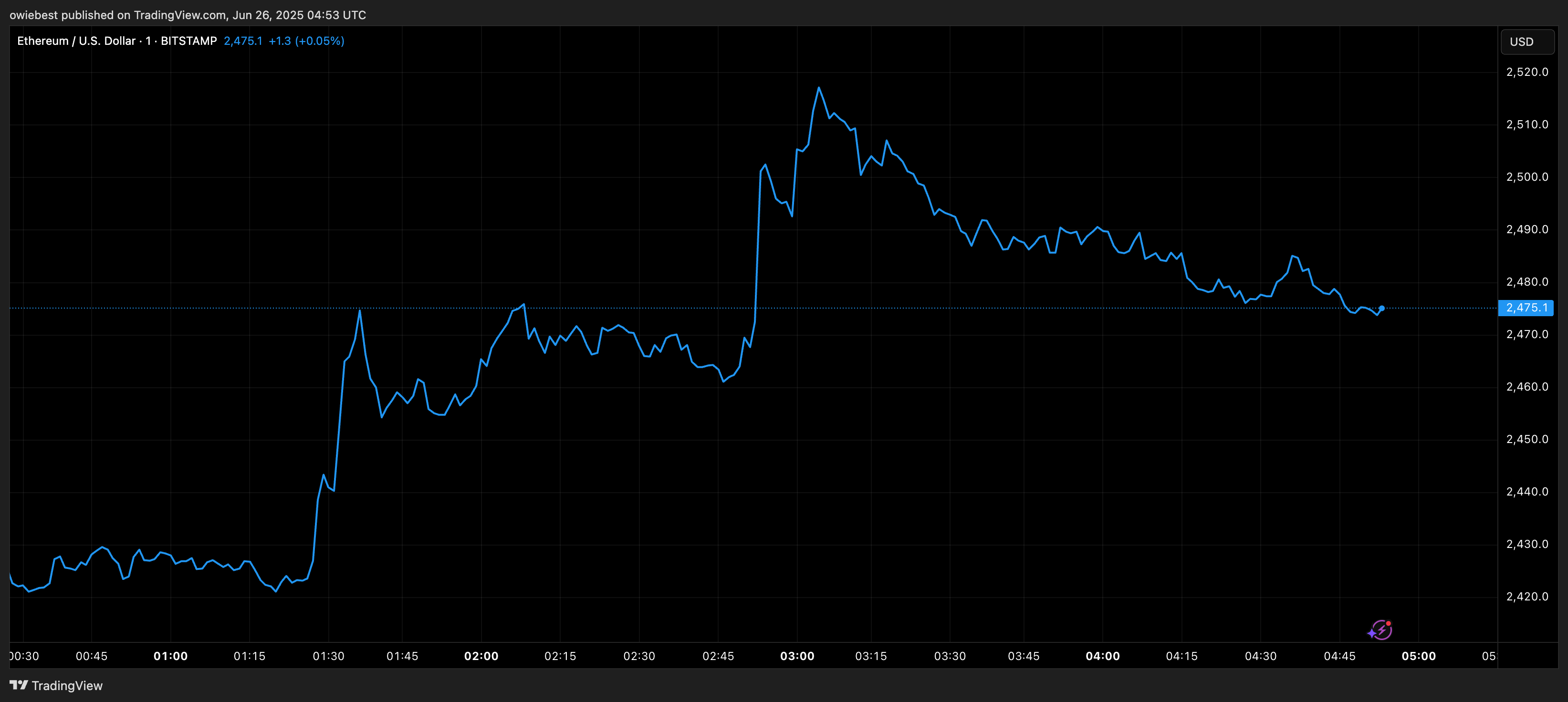Click the 04:00 time axis label
Viewport: 1568px width, 702px height.
tap(1102, 656)
